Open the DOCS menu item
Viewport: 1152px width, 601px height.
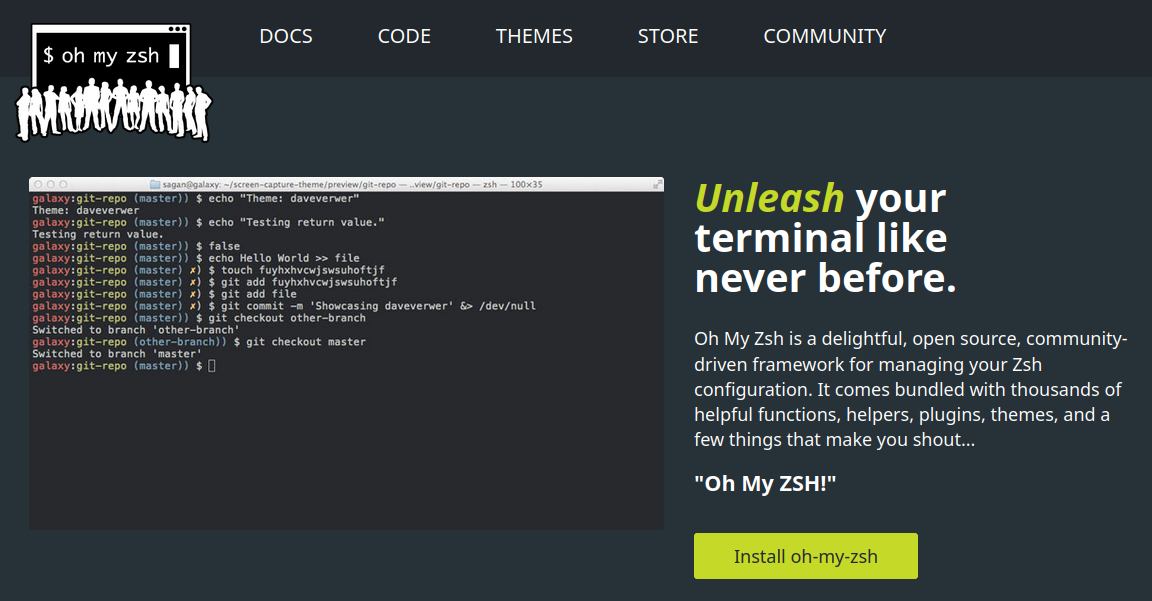(x=286, y=36)
